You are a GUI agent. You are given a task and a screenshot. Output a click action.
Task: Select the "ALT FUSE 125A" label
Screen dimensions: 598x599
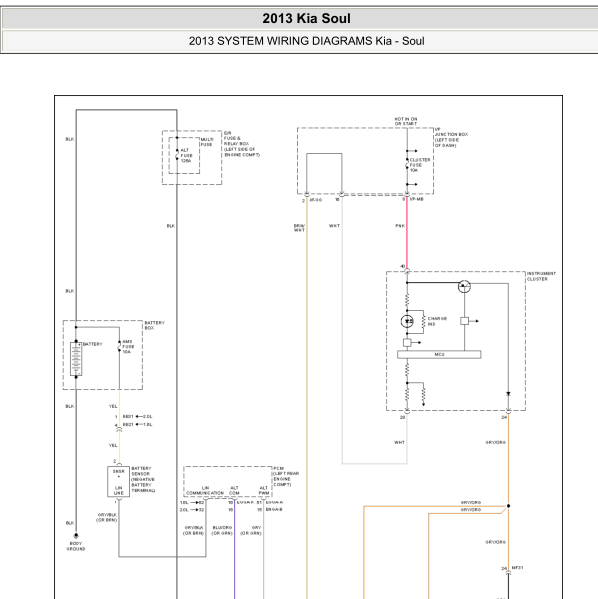[x=186, y=155]
